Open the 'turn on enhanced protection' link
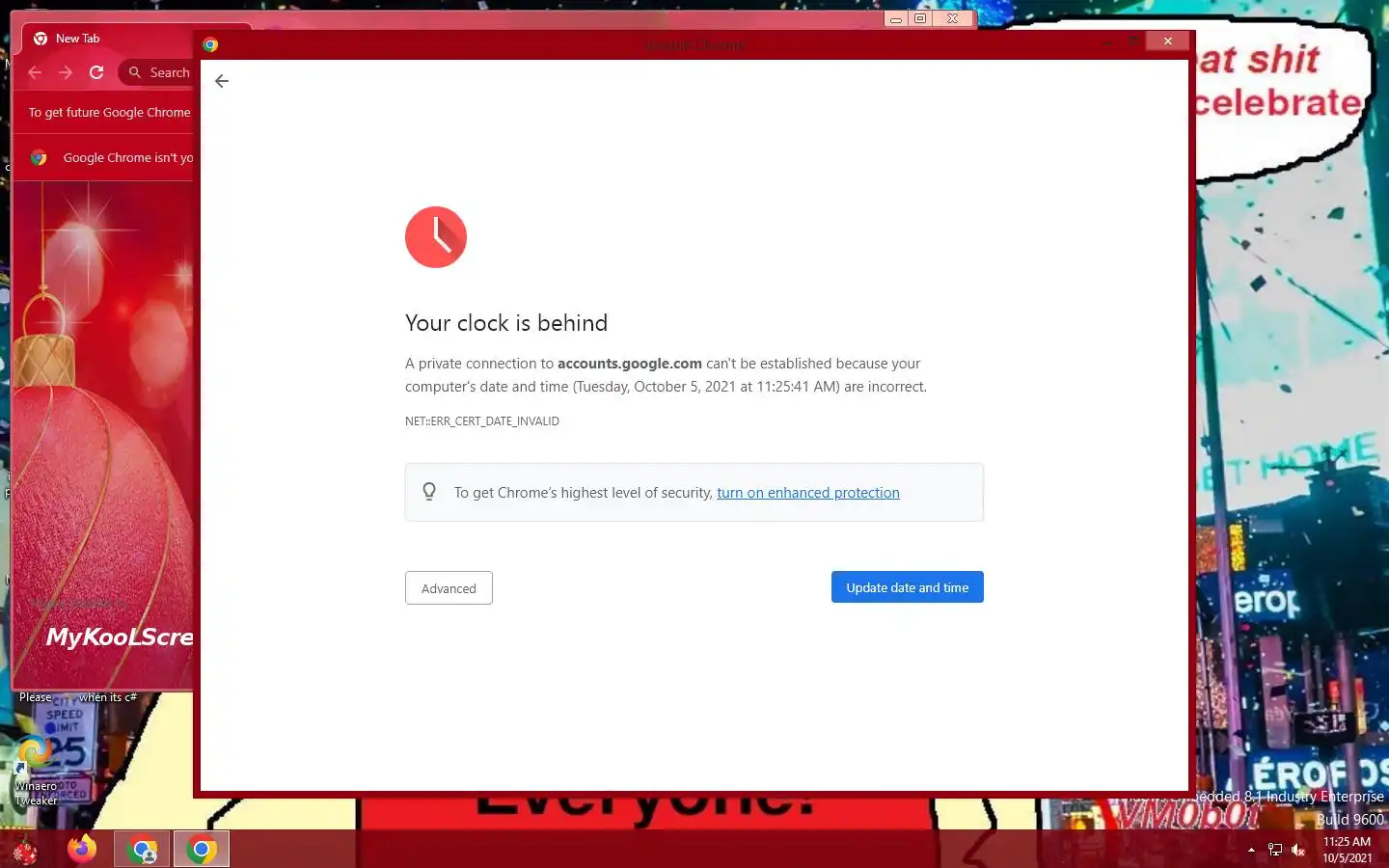This screenshot has width=1389, height=868. 808,493
